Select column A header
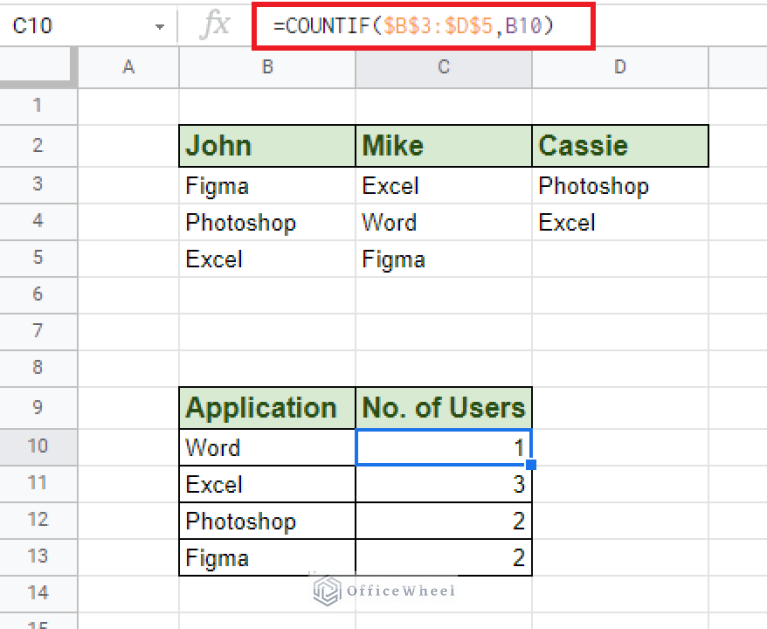Screen dimensions: 767x629 point(128,67)
